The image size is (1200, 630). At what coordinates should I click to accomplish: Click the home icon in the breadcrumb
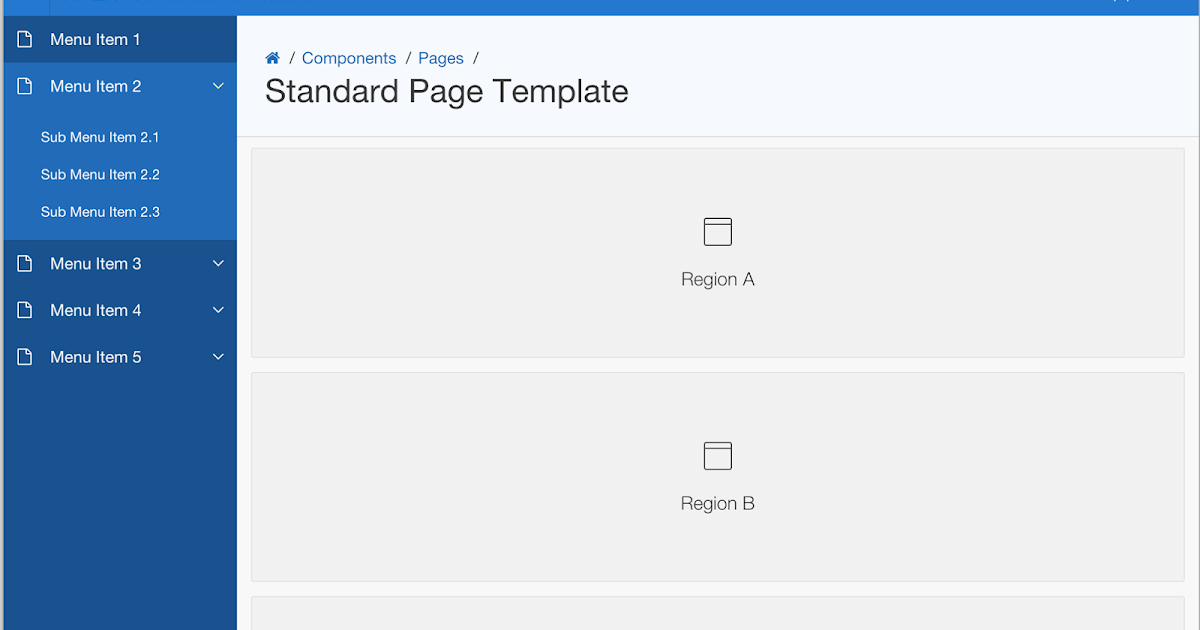pyautogui.click(x=272, y=58)
